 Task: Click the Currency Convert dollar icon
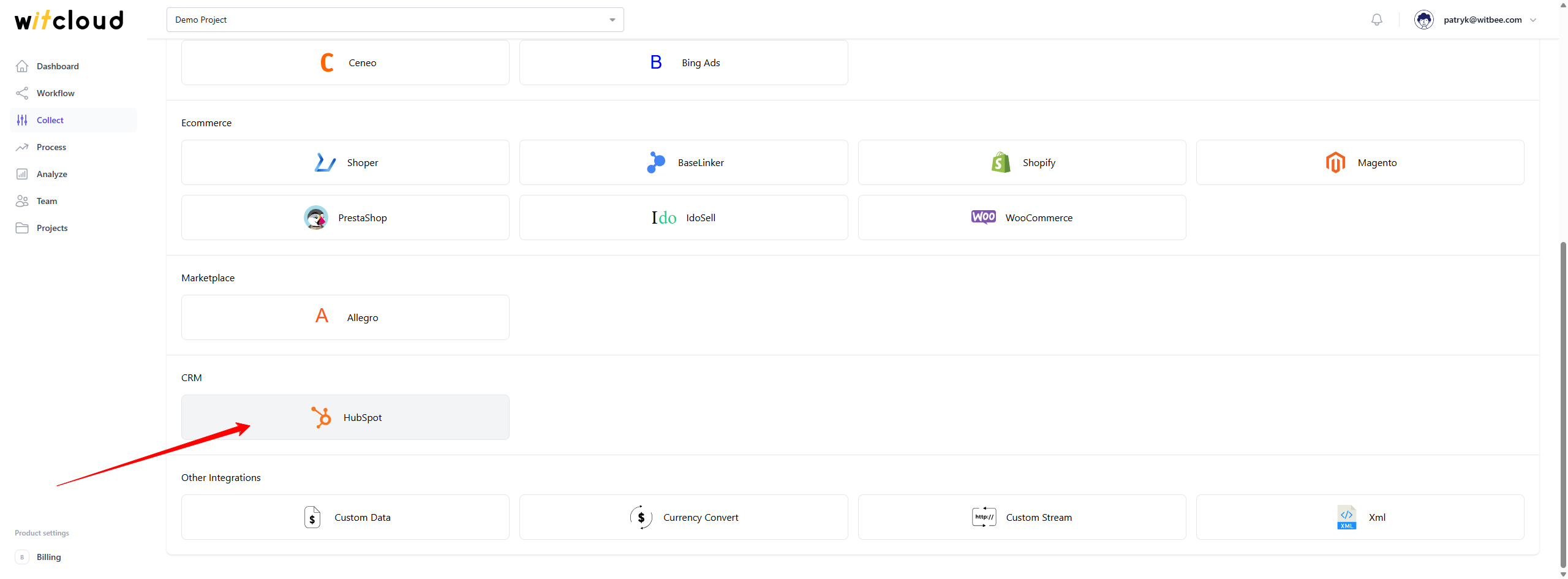click(641, 517)
